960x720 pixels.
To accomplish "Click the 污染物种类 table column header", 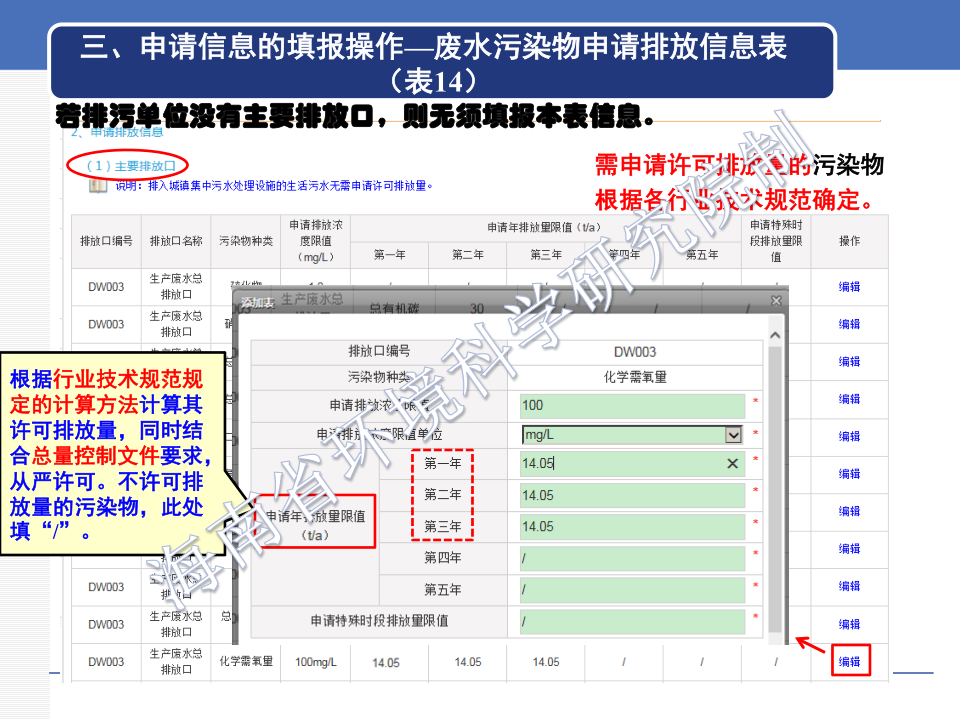I will [x=246, y=241].
